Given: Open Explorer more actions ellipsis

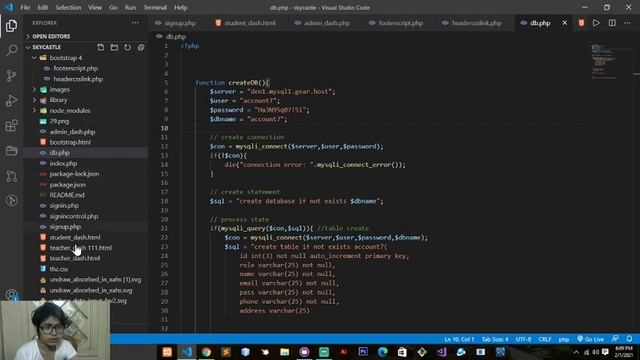Looking at the screenshot, I should 135,23.
